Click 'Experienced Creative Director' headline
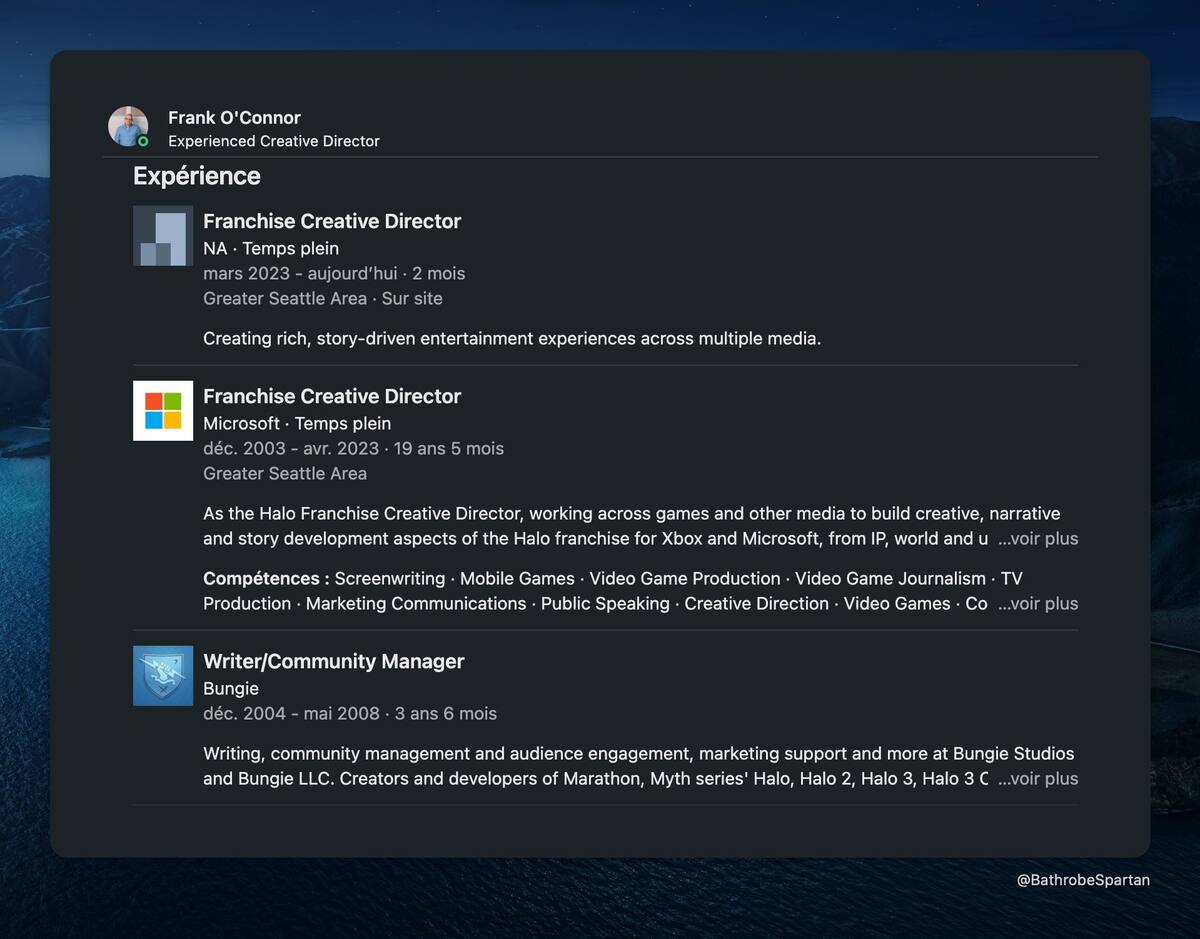 coord(274,141)
